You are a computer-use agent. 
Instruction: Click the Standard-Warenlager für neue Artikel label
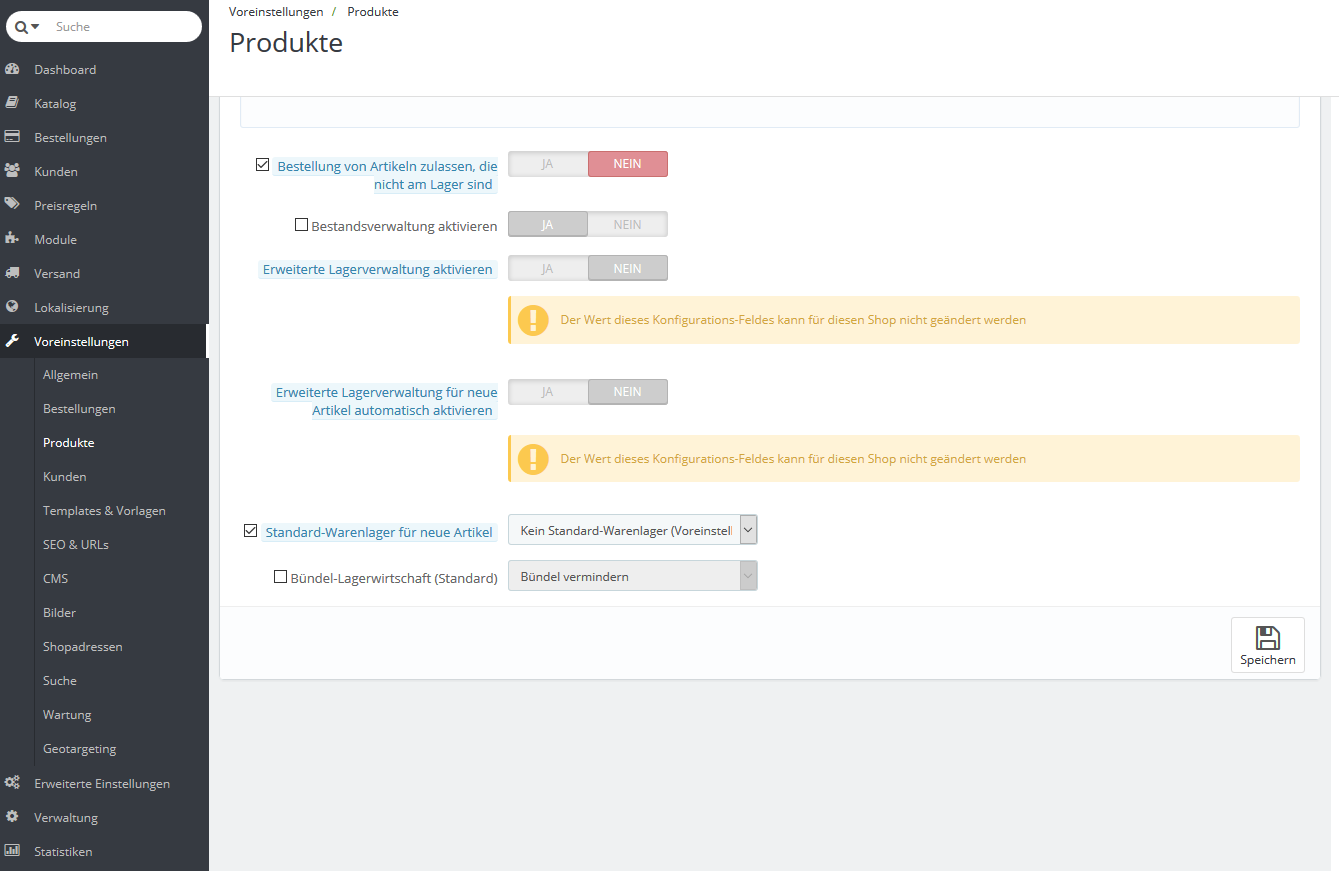point(379,532)
